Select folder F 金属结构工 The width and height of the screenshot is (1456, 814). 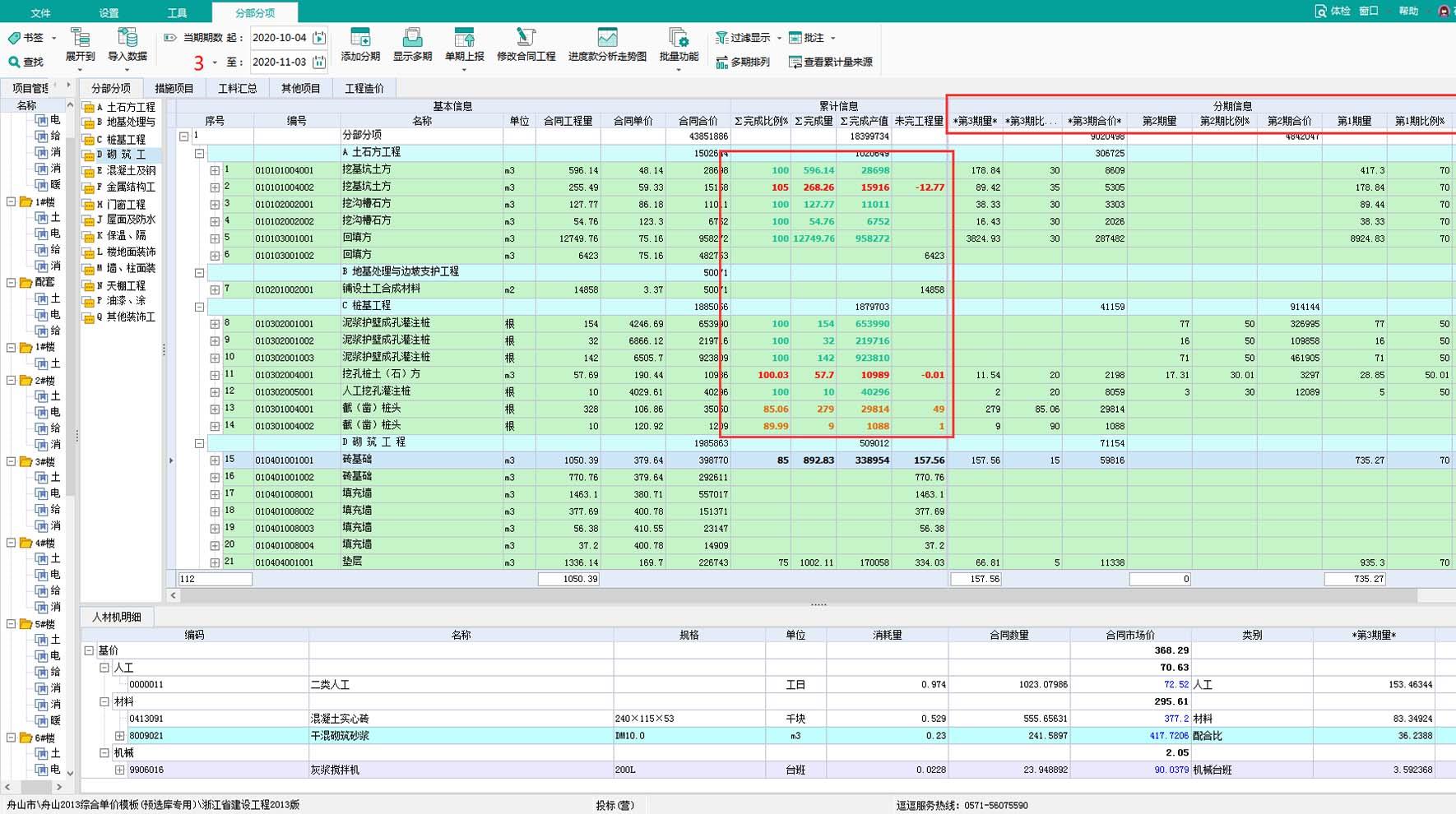(120, 187)
